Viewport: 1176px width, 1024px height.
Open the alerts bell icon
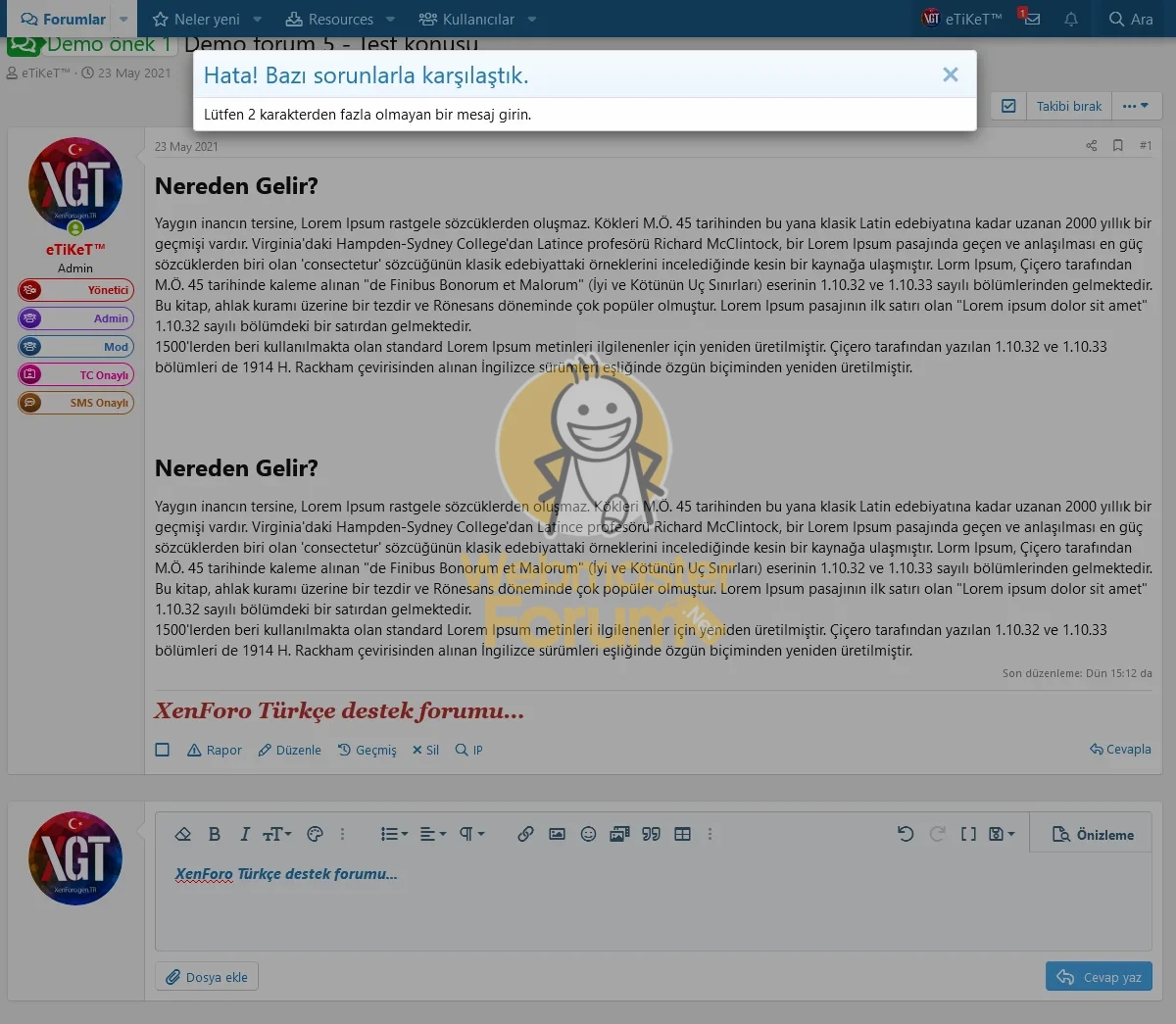(1071, 19)
